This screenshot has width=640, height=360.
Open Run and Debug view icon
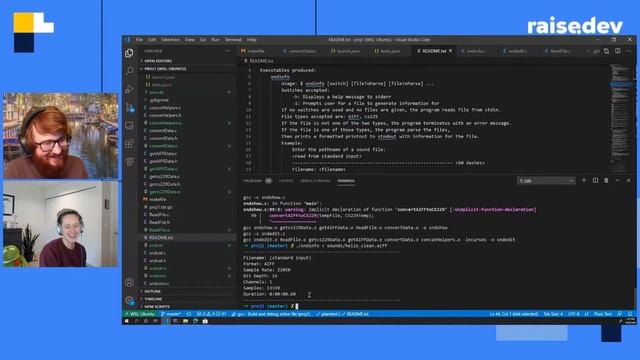(129, 89)
